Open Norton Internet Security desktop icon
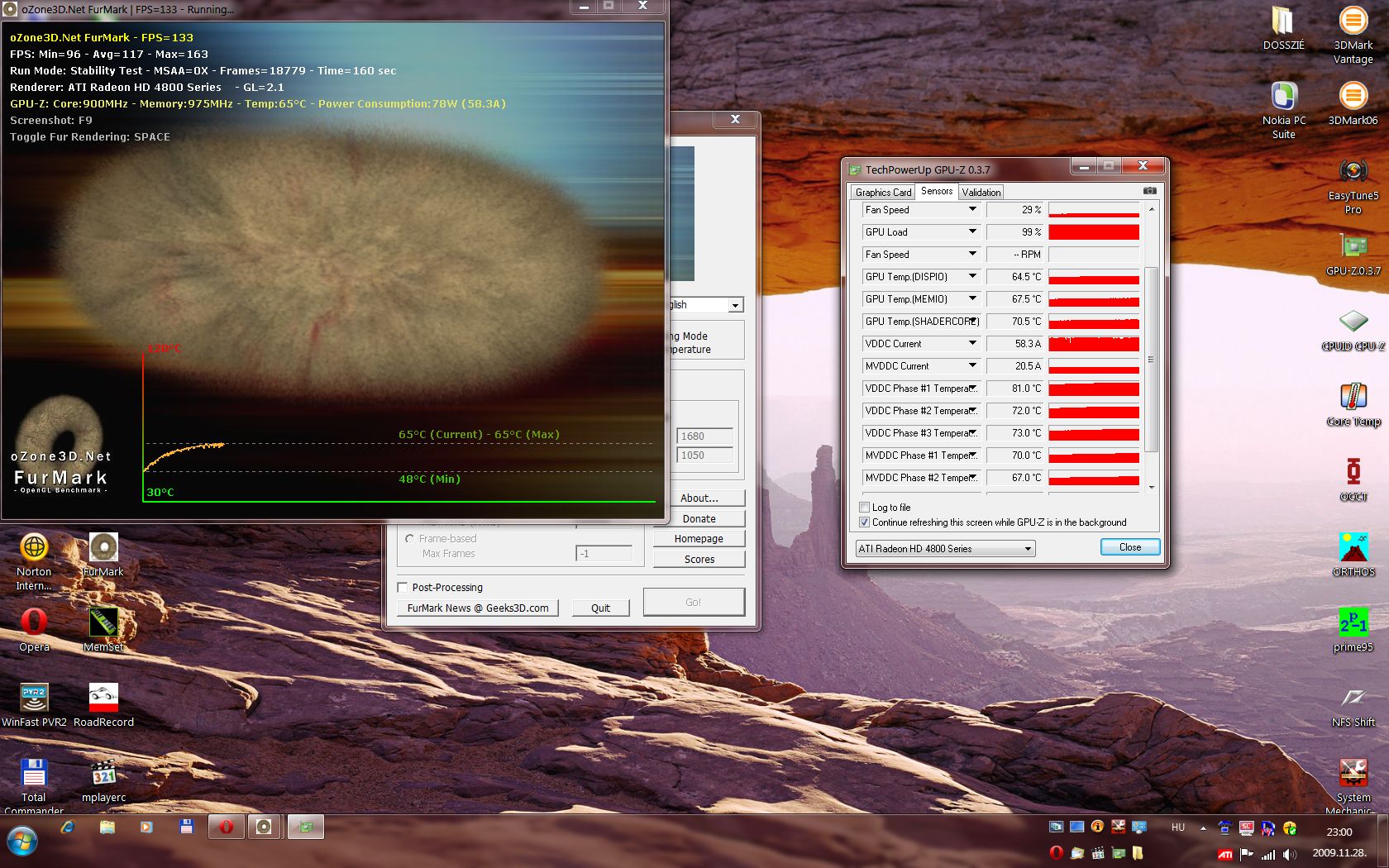 (34, 562)
